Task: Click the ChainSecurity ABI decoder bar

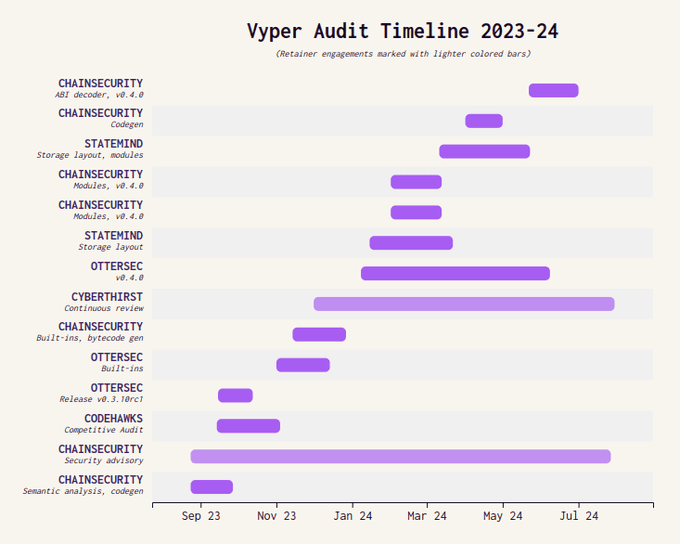Action: pos(553,91)
